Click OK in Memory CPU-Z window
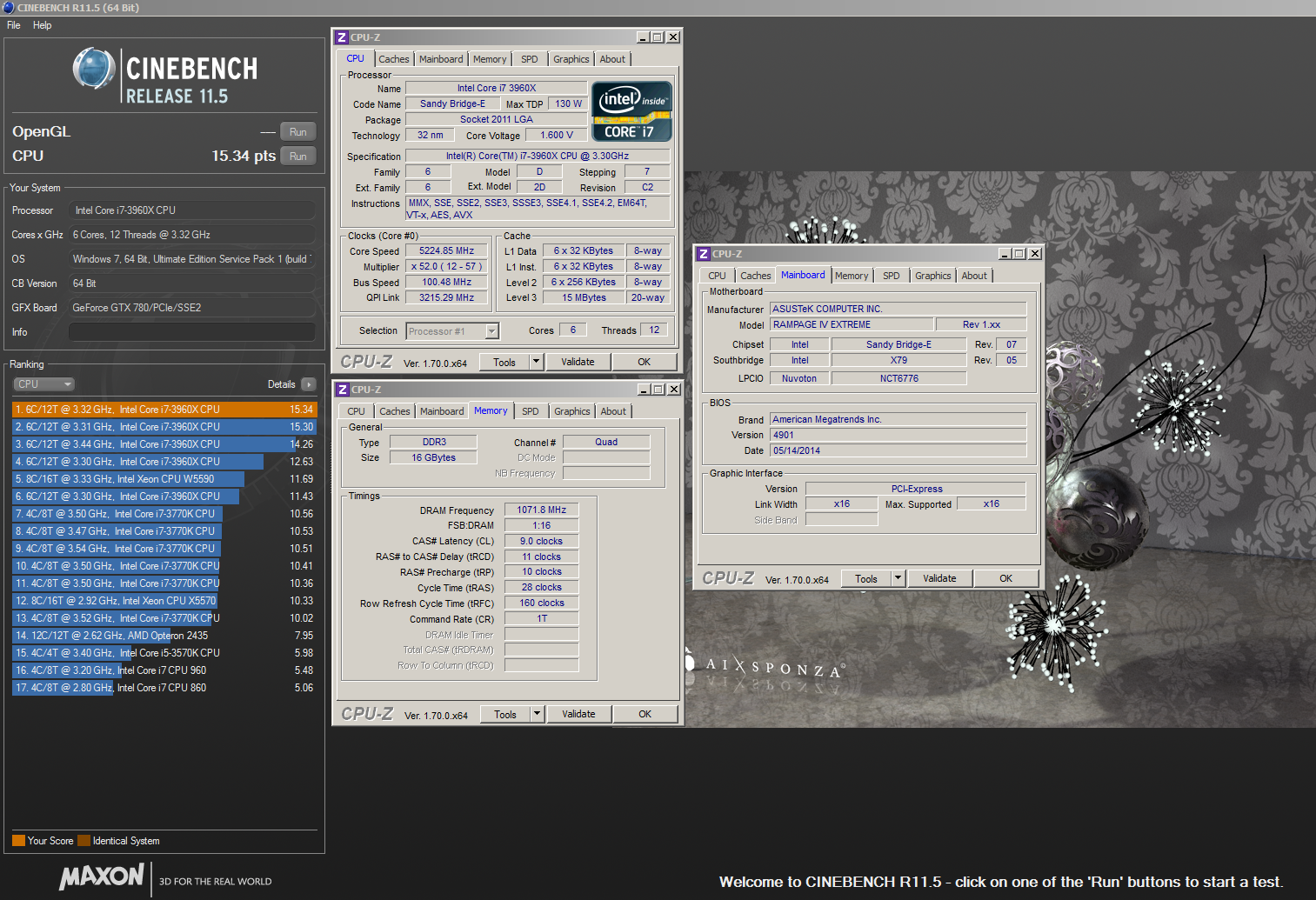 645,715
